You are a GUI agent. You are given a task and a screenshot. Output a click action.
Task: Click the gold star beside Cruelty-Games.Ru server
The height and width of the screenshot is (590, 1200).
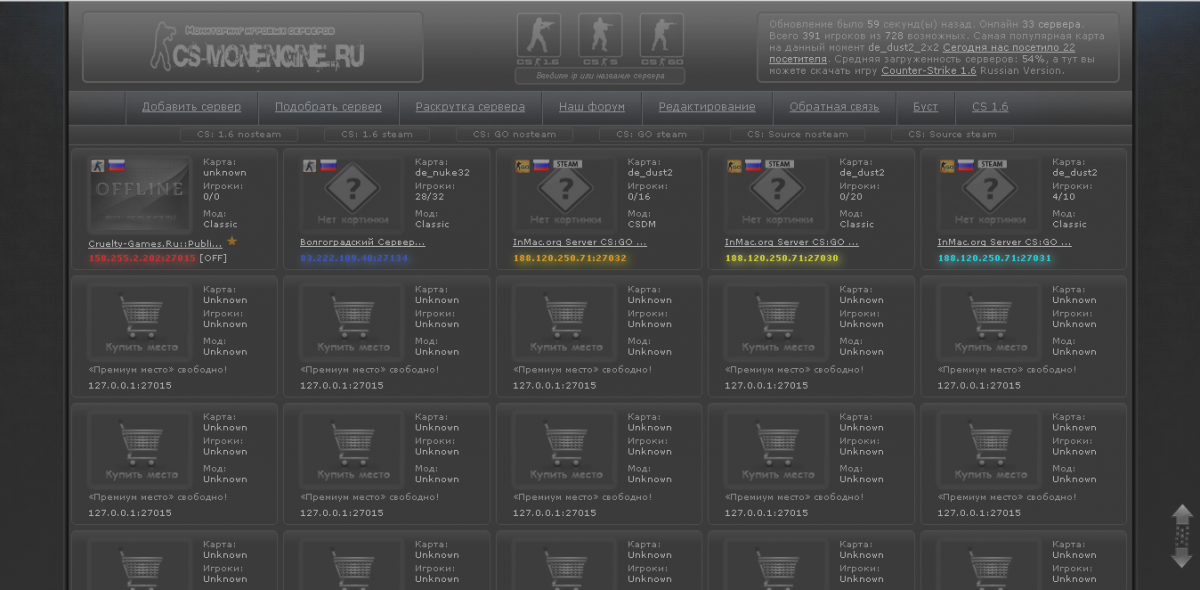tap(232, 241)
